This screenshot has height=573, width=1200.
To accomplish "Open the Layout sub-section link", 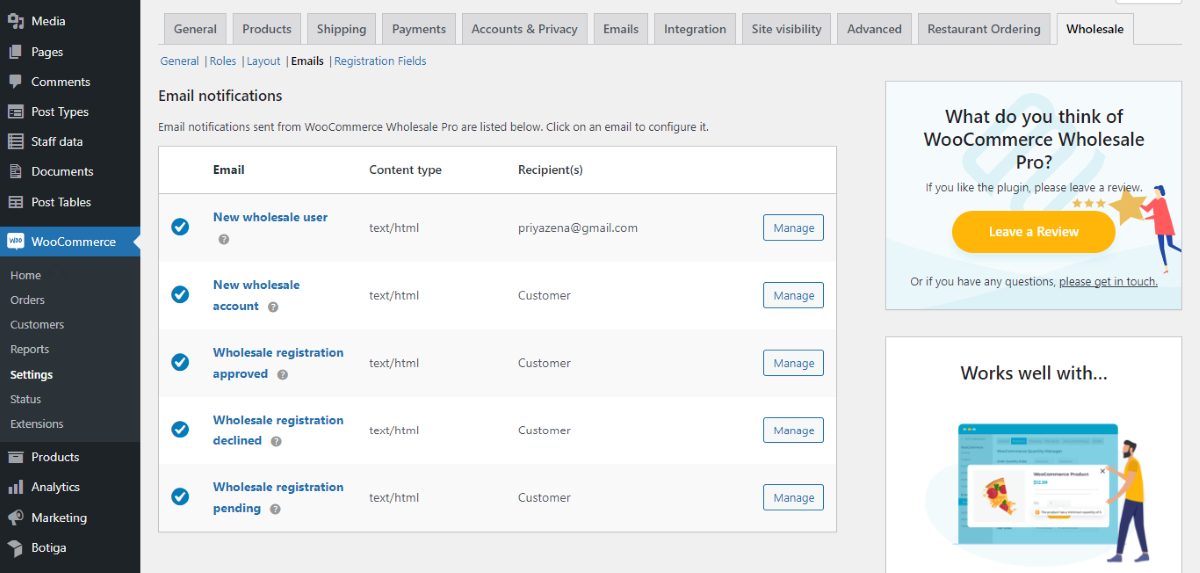I will pos(264,61).
